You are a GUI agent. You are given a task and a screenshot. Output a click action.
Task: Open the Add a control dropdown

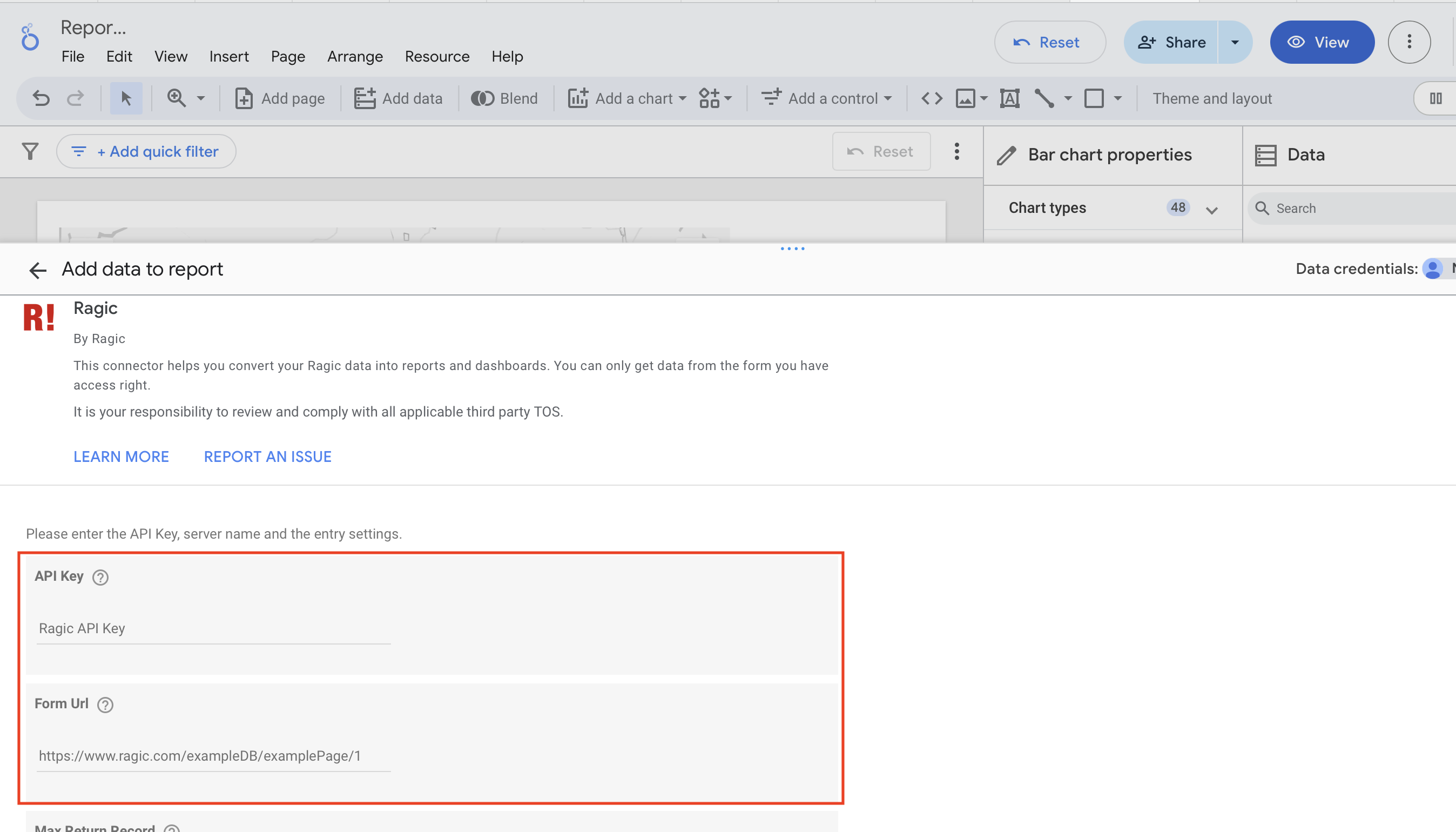point(826,98)
